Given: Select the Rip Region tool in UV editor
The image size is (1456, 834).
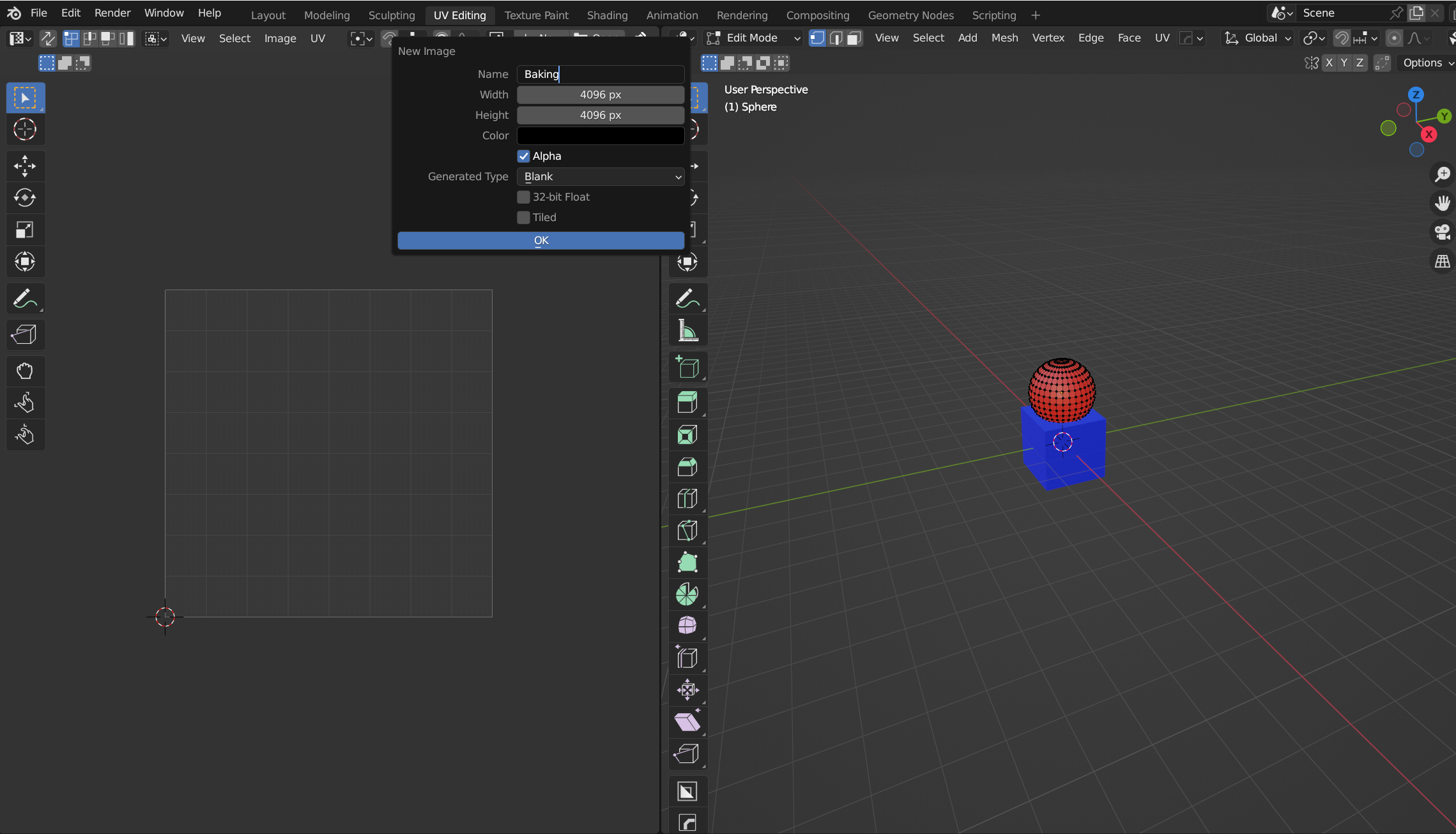Looking at the screenshot, I should coord(25,334).
